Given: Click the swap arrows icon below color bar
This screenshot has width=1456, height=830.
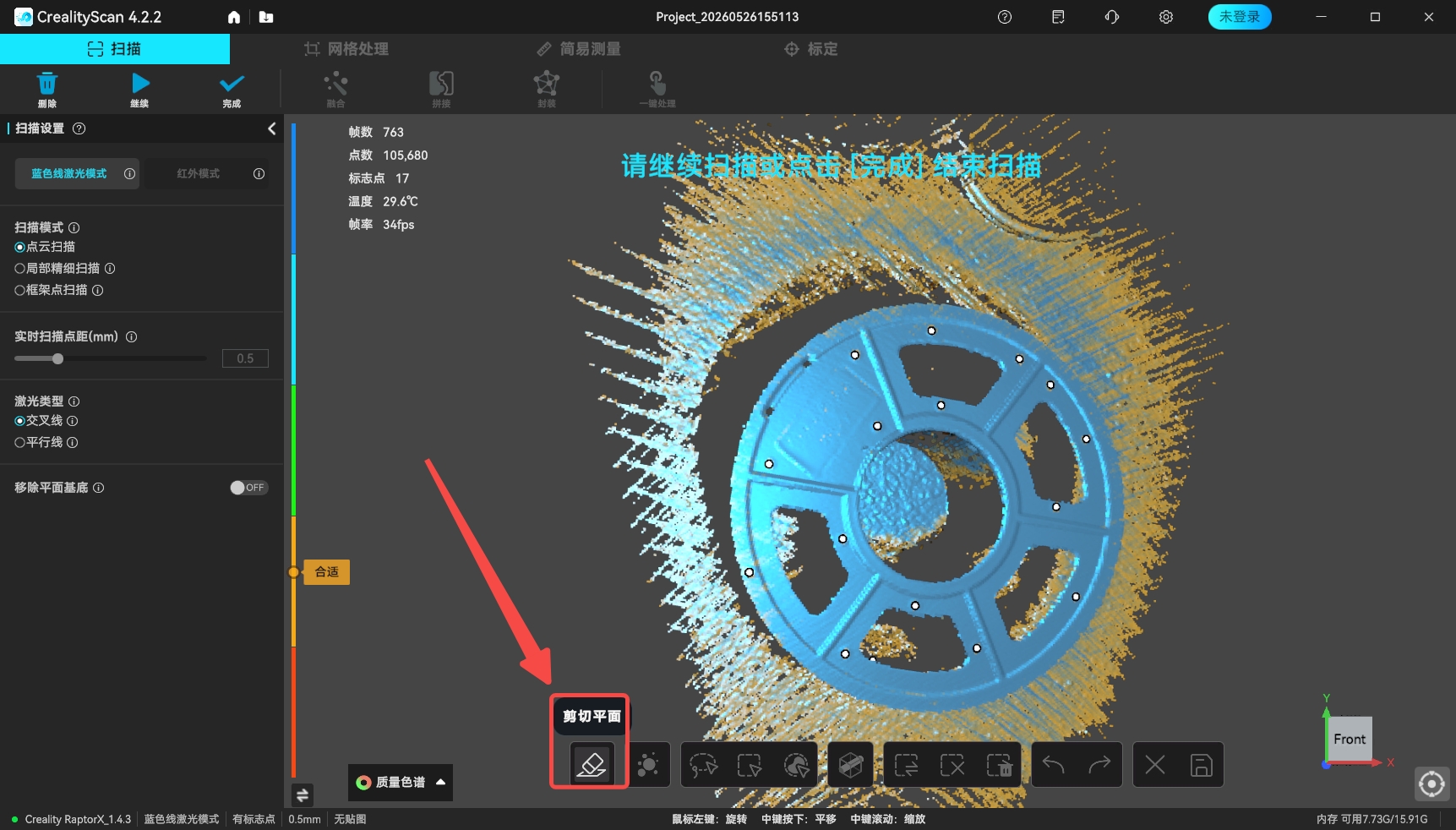Looking at the screenshot, I should point(303,795).
